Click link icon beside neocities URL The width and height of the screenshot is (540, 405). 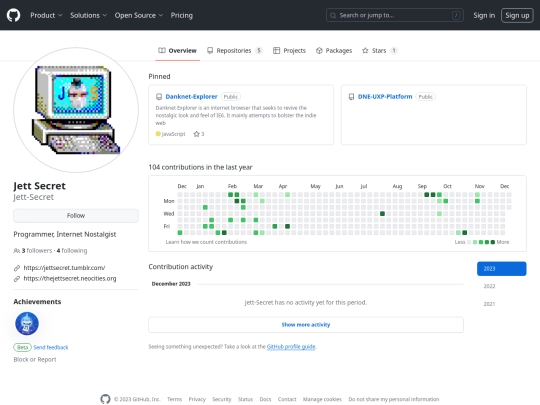pyautogui.click(x=17, y=279)
